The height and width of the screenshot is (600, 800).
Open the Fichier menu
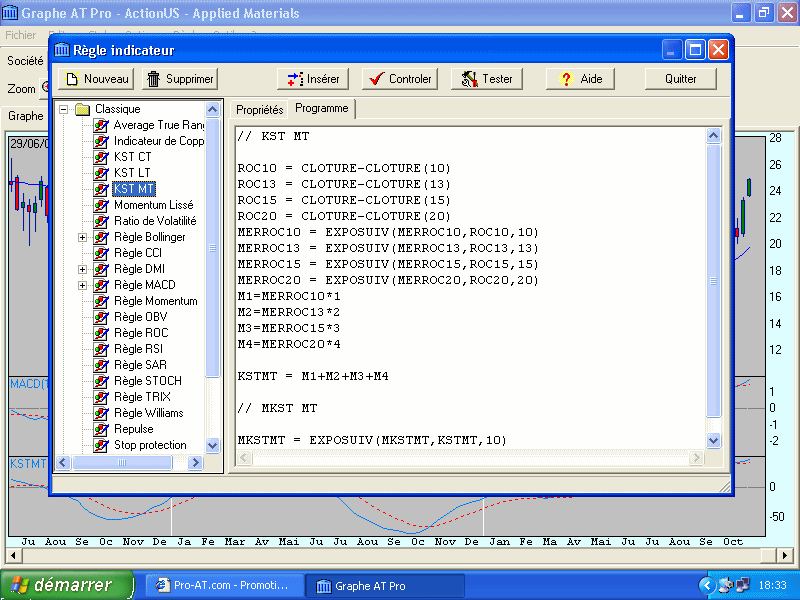[x=20, y=35]
